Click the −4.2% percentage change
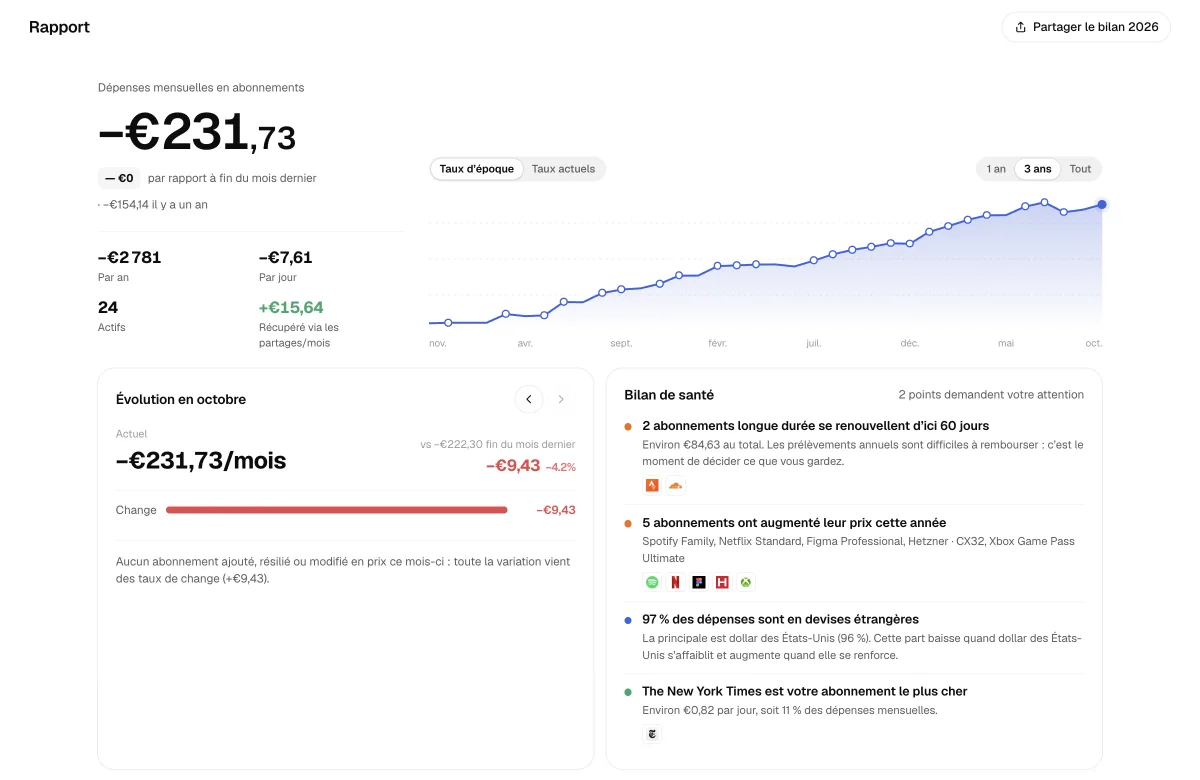 tap(560, 467)
